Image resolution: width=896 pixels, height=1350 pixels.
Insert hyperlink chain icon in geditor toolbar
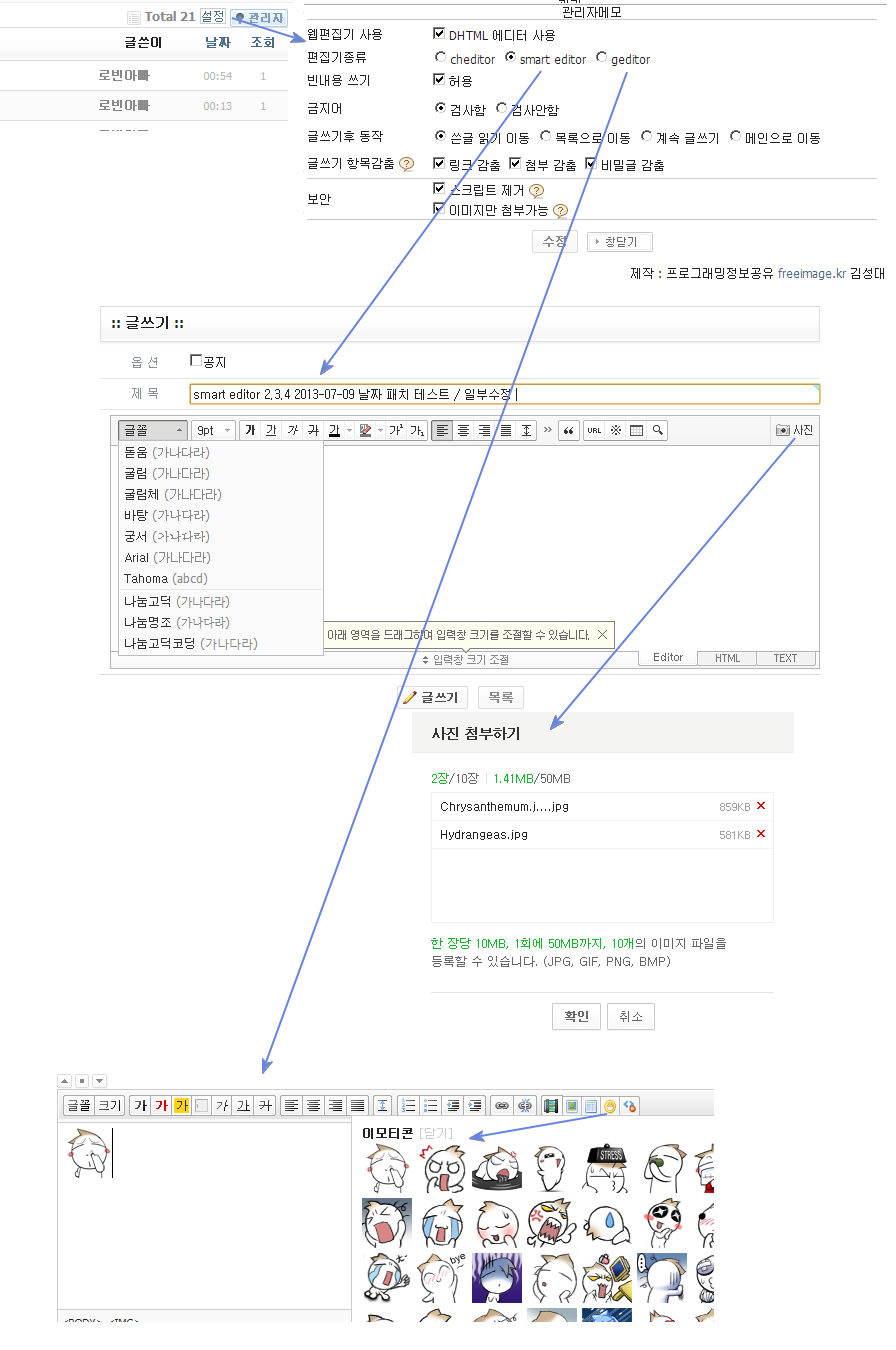pyautogui.click(x=502, y=1105)
